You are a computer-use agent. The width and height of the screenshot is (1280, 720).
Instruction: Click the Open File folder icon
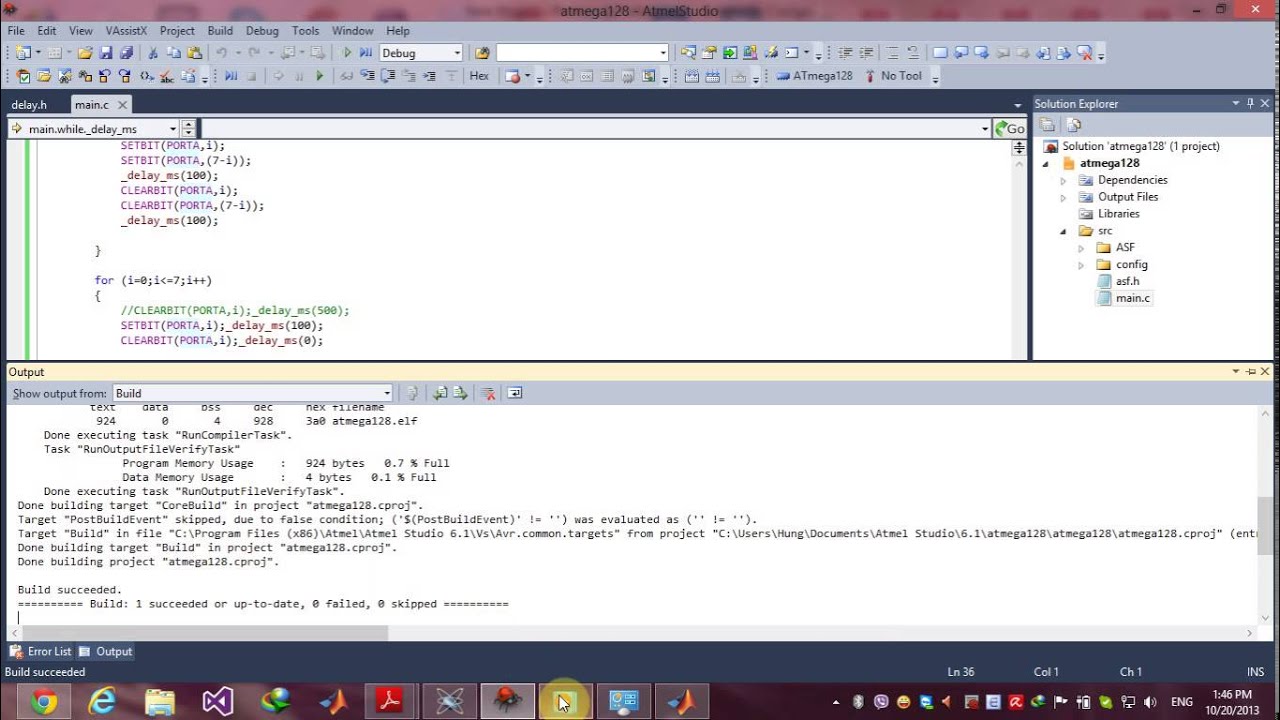(x=85, y=53)
